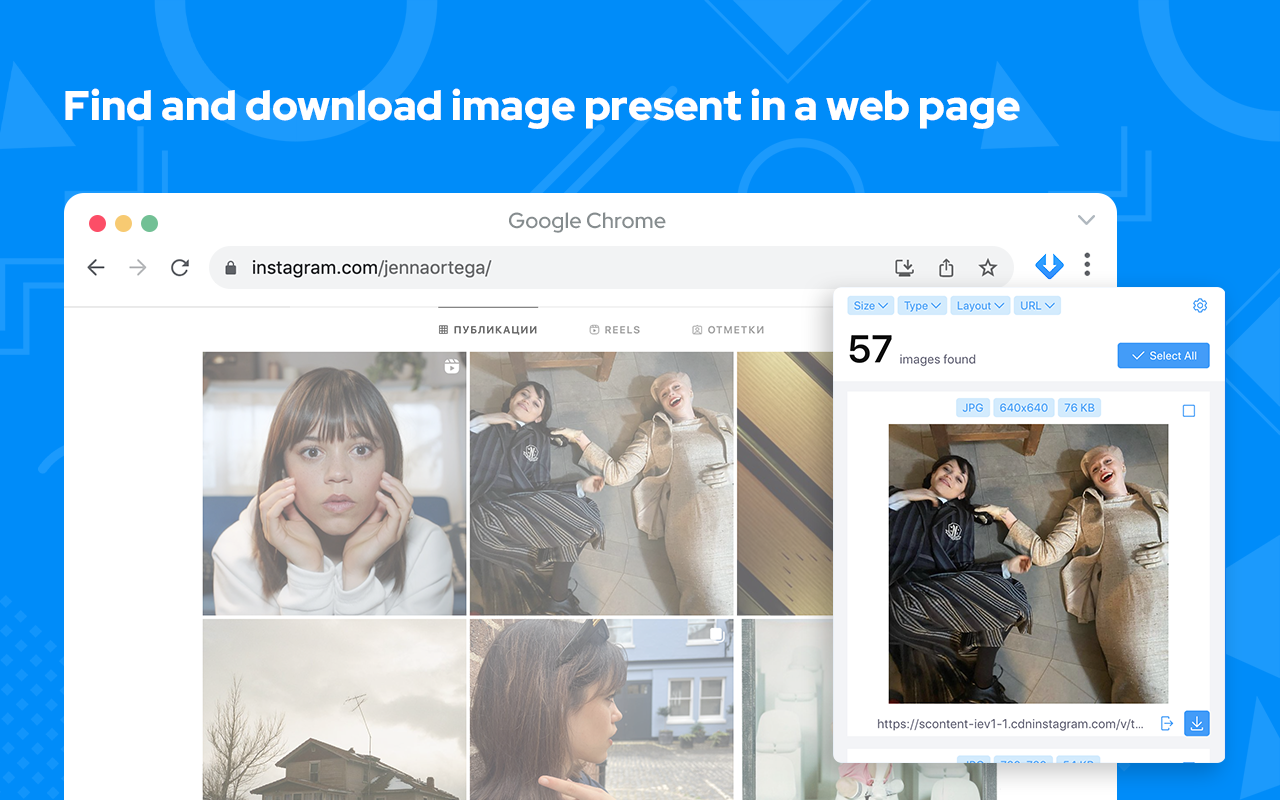Open the URL filter dropdown
The image size is (1280, 800).
point(1037,305)
